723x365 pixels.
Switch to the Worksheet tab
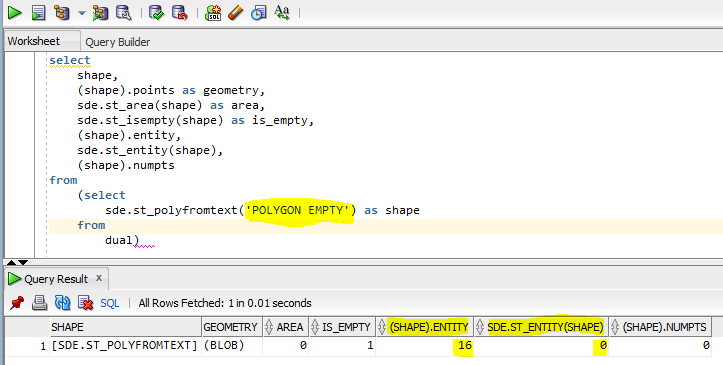[x=42, y=41]
